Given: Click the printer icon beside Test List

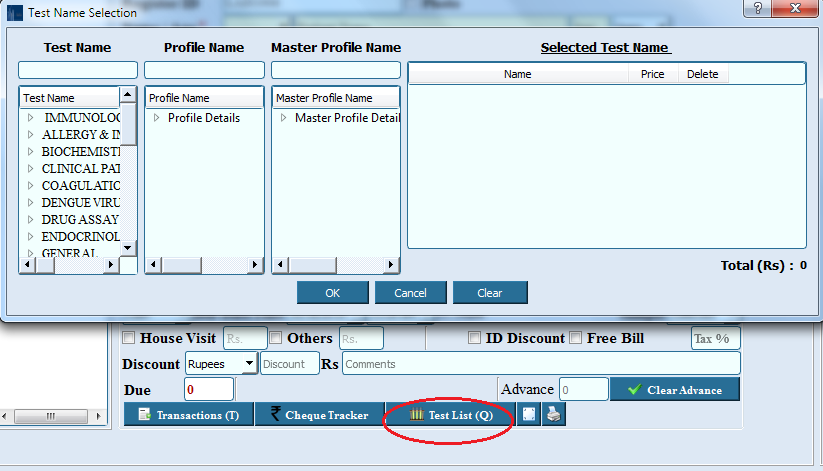Looking at the screenshot, I should (554, 415).
